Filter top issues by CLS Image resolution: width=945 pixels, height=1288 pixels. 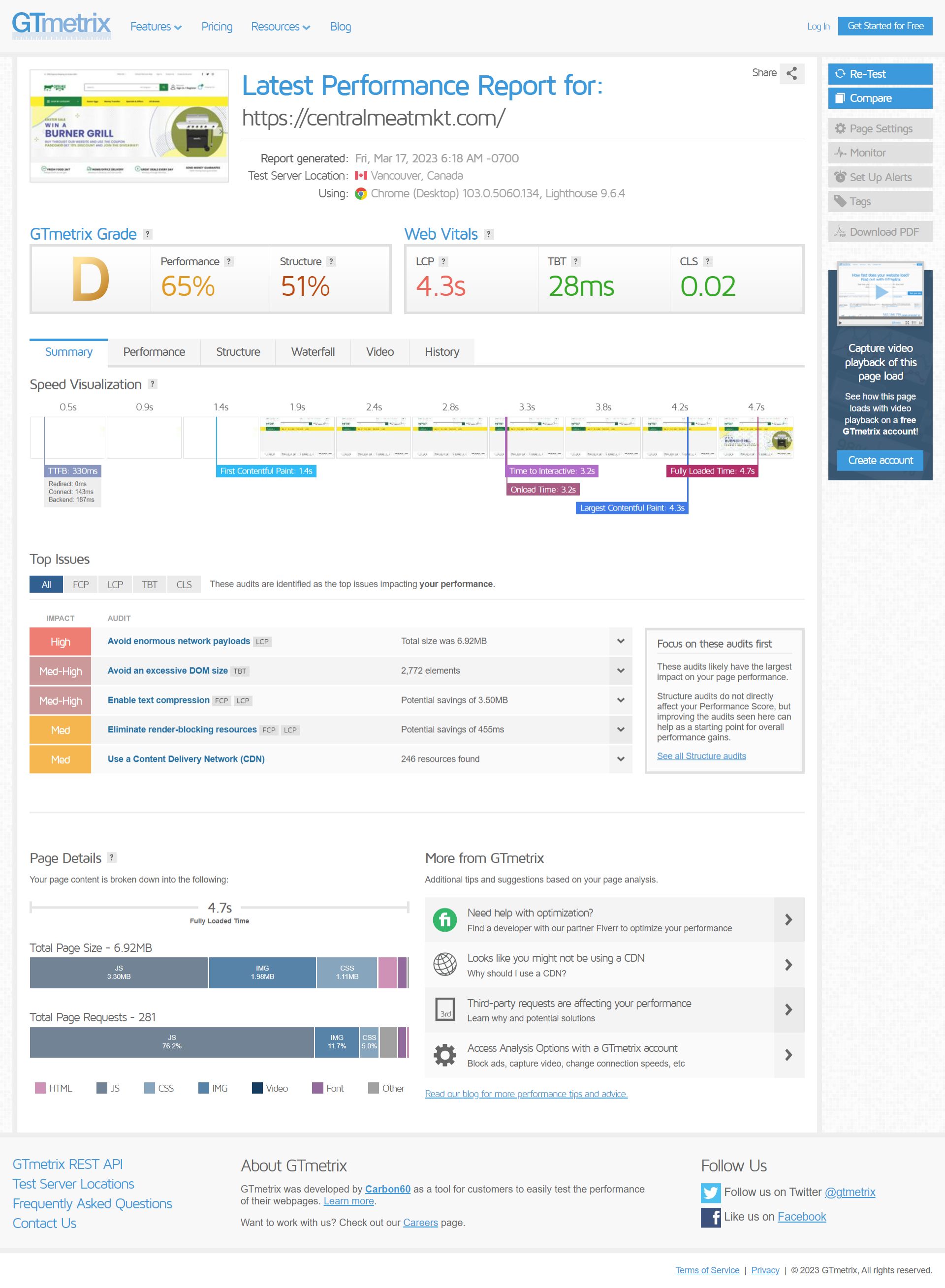184,585
